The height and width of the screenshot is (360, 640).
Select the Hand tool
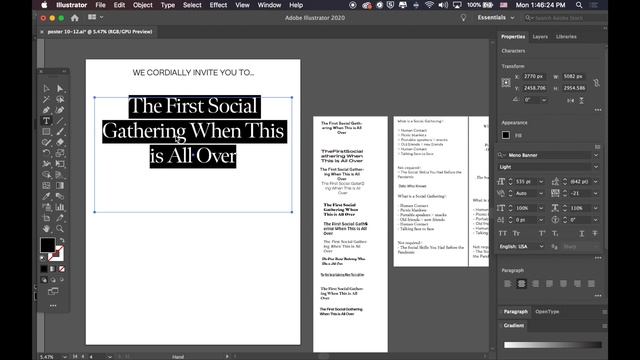[46, 229]
